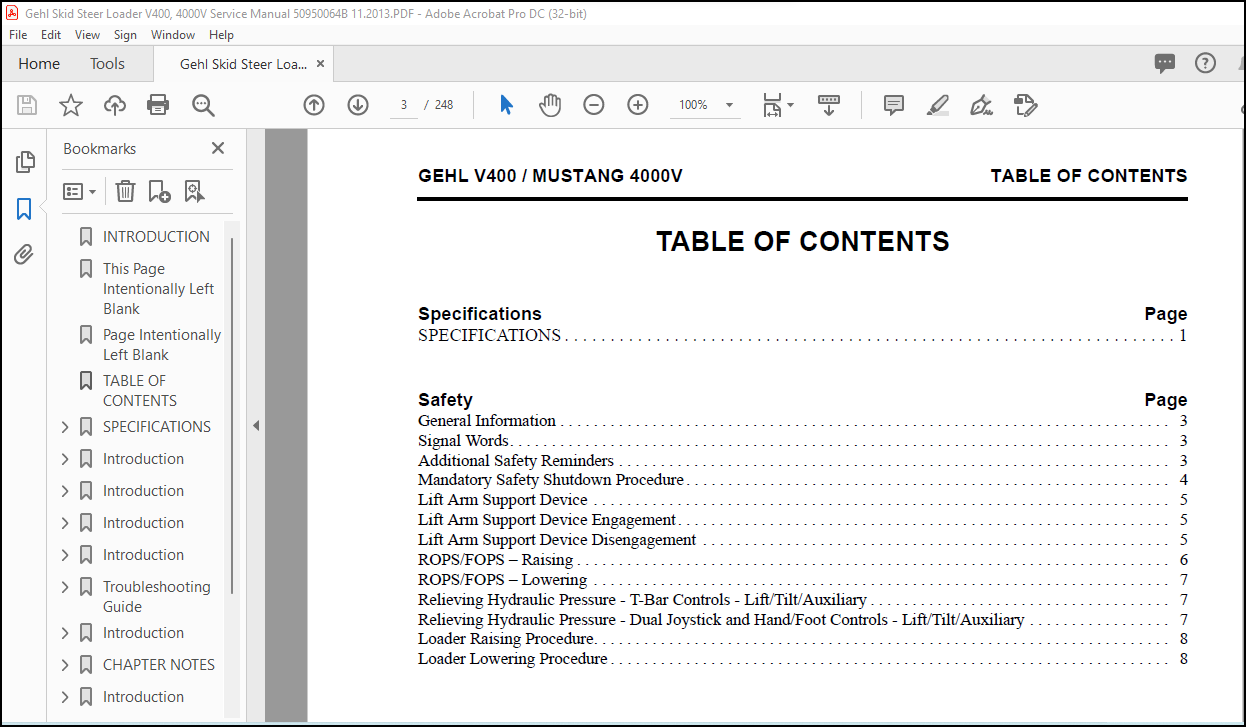Close the Gehl Skid Steer document tab

(x=320, y=63)
